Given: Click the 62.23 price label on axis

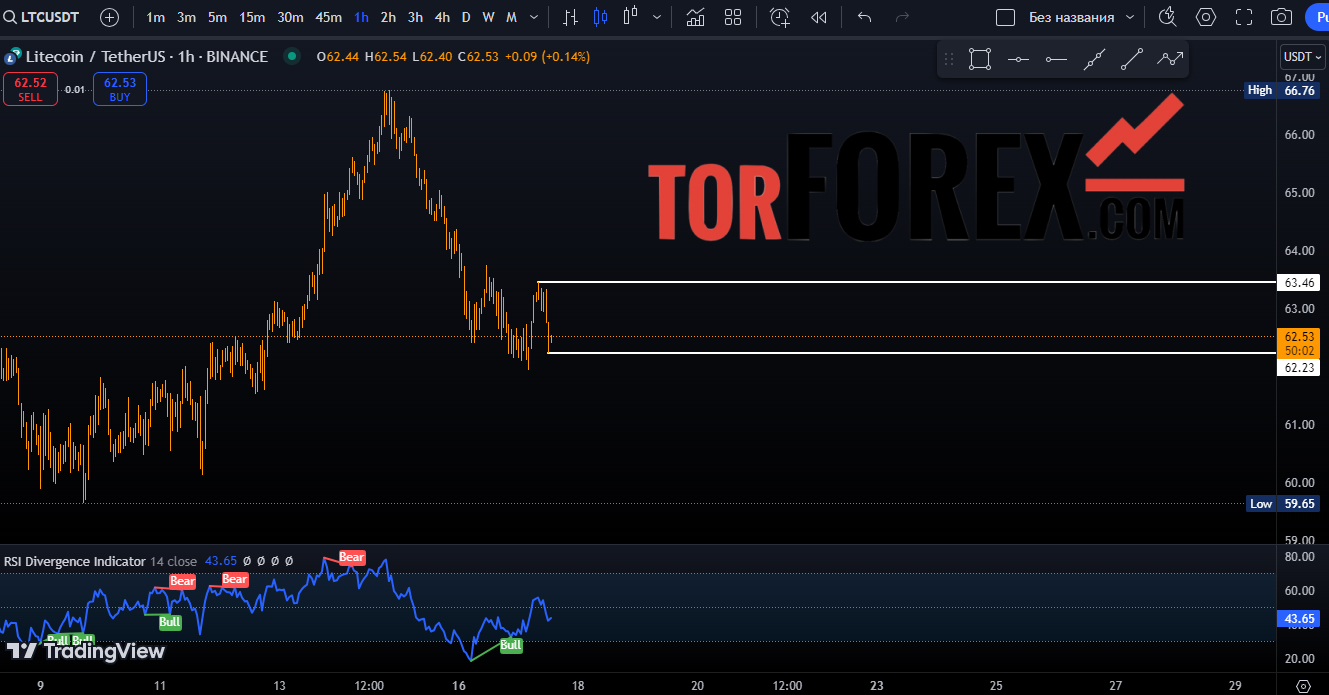Looking at the screenshot, I should tap(1300, 368).
